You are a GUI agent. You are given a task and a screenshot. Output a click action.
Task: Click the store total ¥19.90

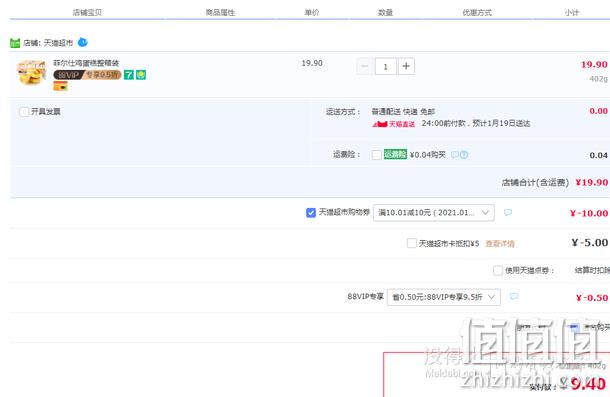coord(592,182)
